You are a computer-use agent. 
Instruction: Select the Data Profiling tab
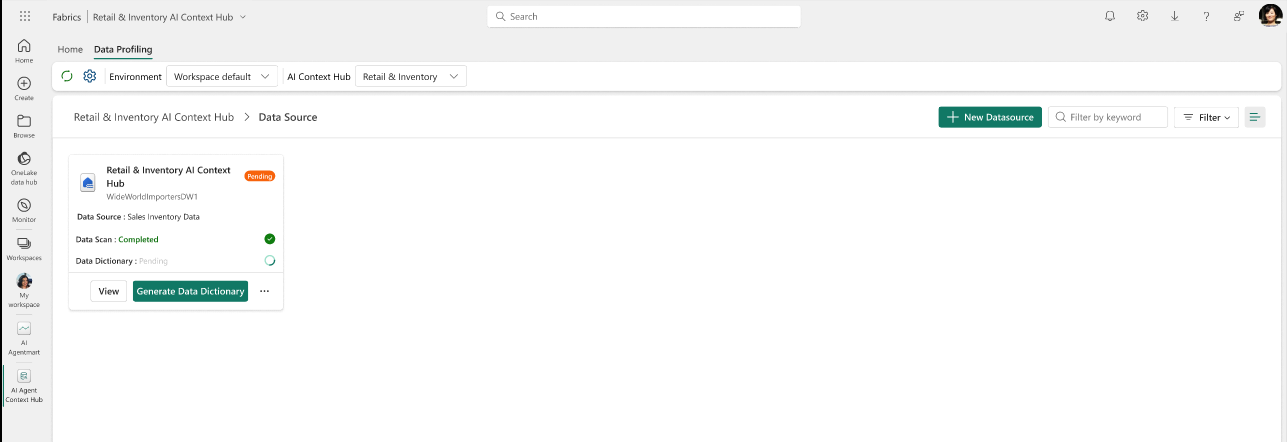[123, 49]
